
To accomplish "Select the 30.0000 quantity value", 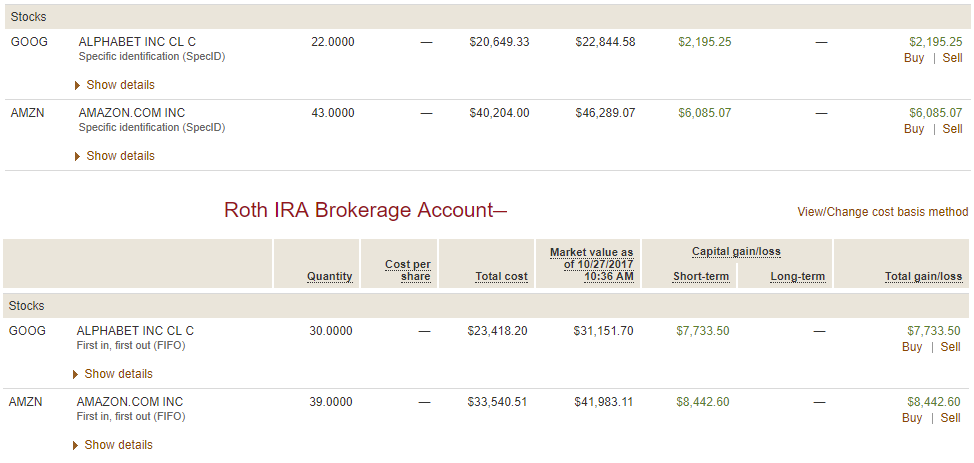I will 331,331.
